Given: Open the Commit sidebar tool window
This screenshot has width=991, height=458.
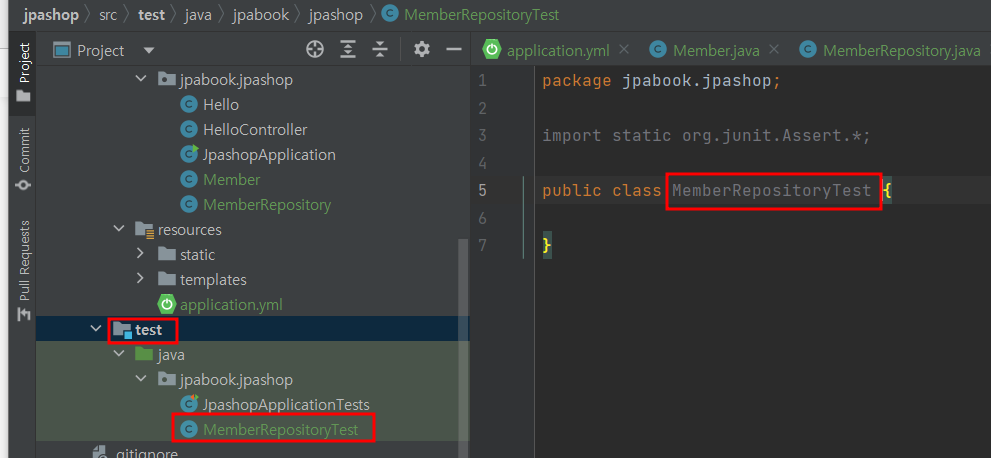Looking at the screenshot, I should (24, 159).
